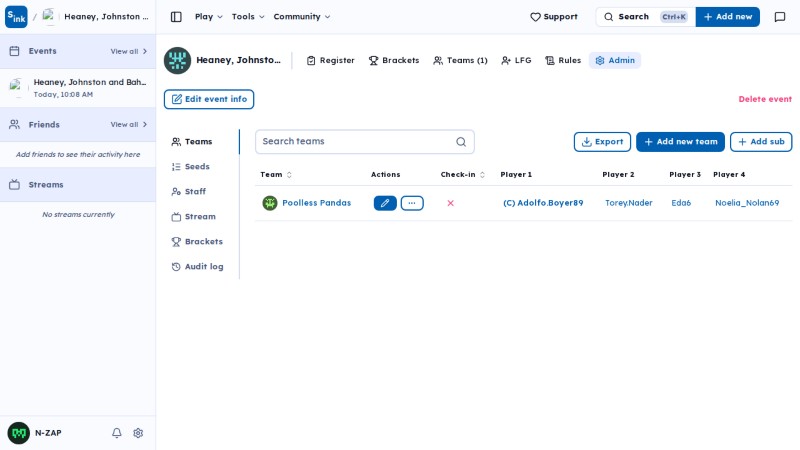Viewport: 800px width, 450px height.
Task: Click Add new team button
Action: [680, 142]
